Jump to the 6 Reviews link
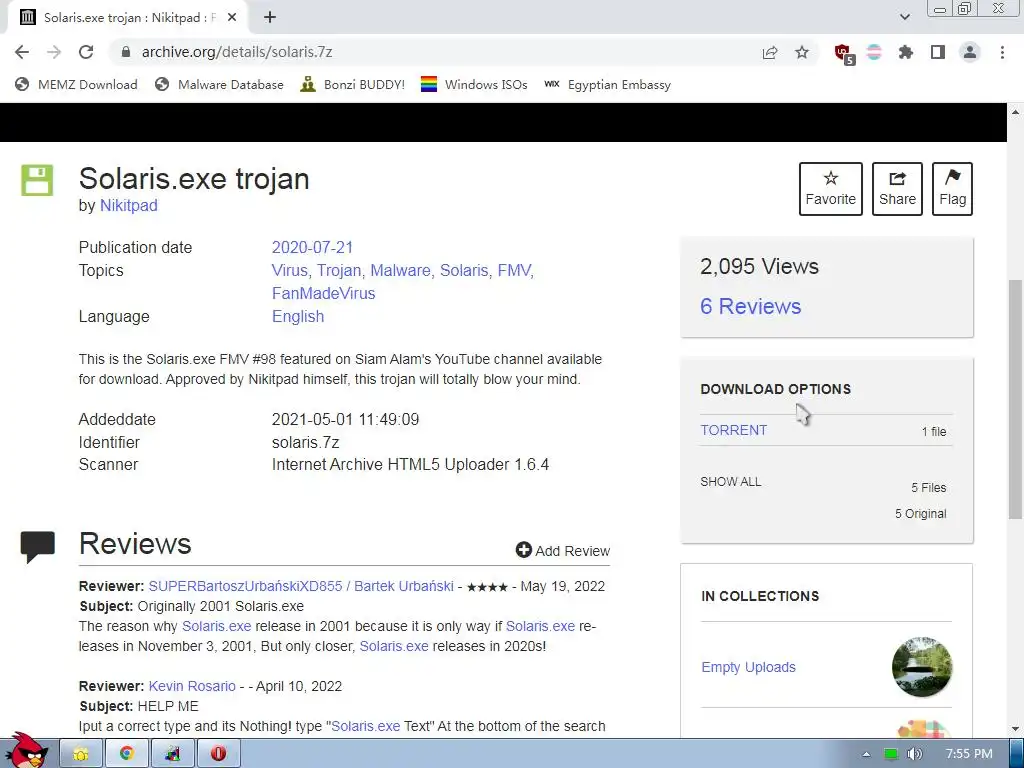The width and height of the screenshot is (1024, 768). click(750, 306)
